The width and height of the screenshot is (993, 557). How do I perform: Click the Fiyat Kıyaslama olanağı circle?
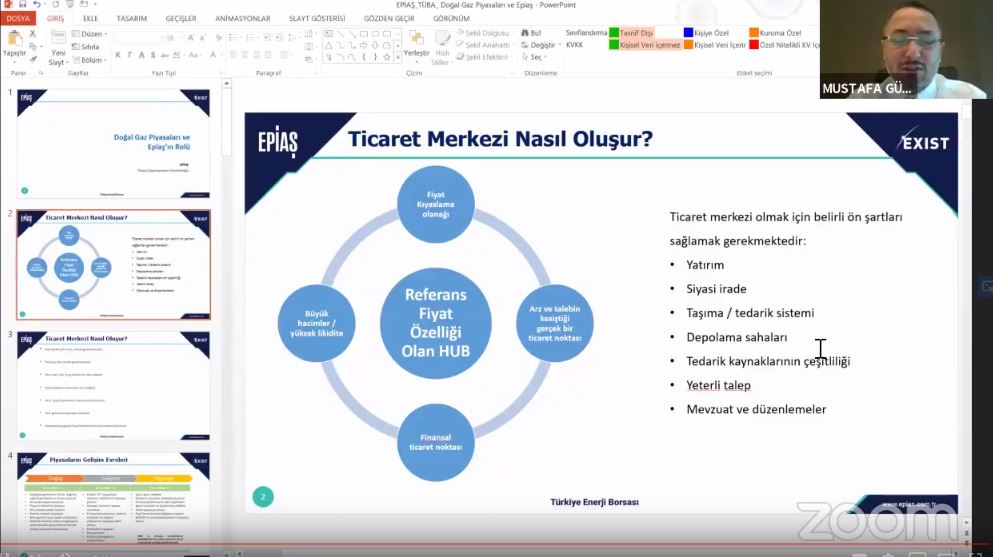pyautogui.click(x=436, y=204)
